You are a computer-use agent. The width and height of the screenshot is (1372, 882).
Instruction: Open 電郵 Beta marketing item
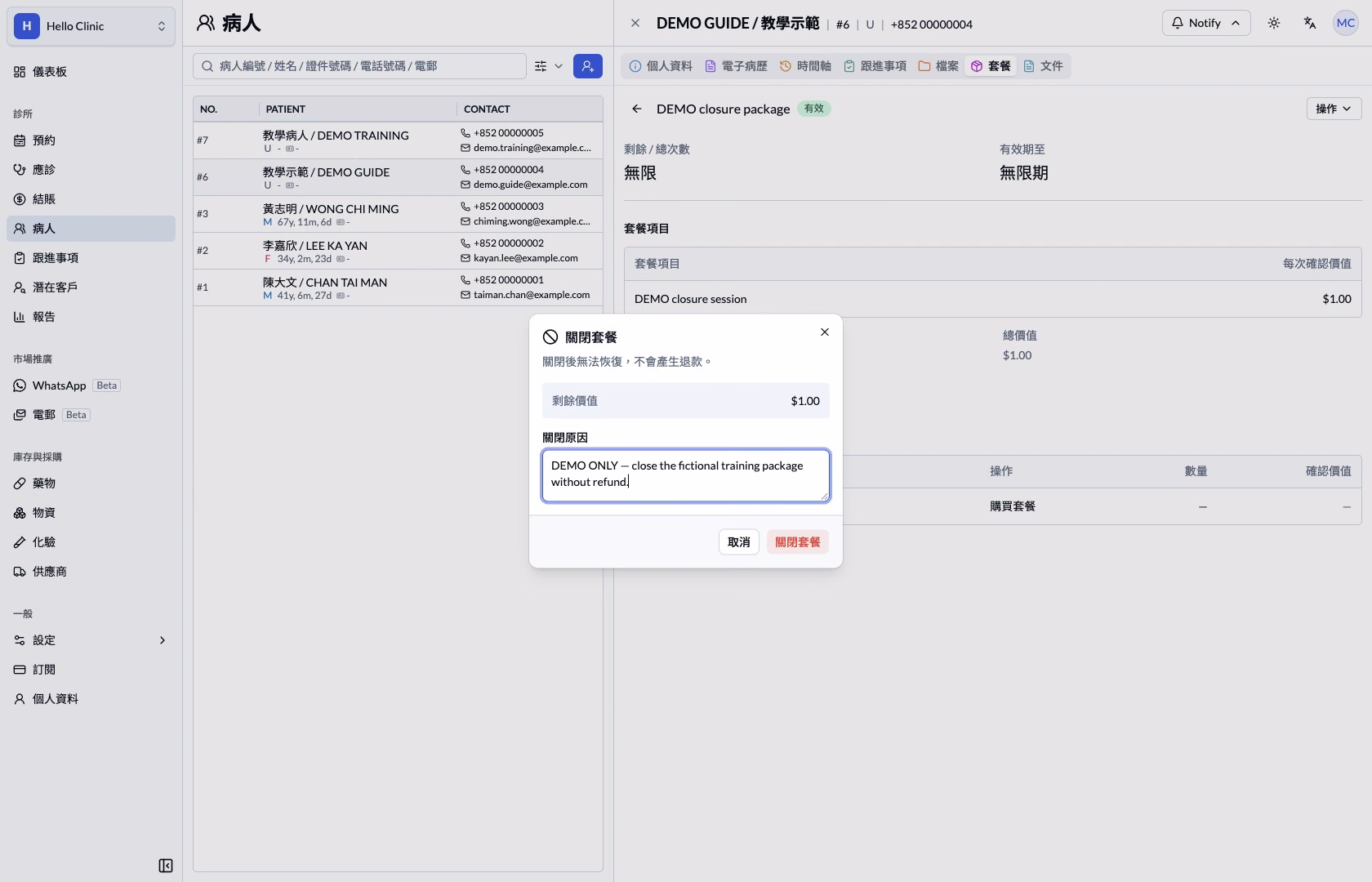point(91,415)
